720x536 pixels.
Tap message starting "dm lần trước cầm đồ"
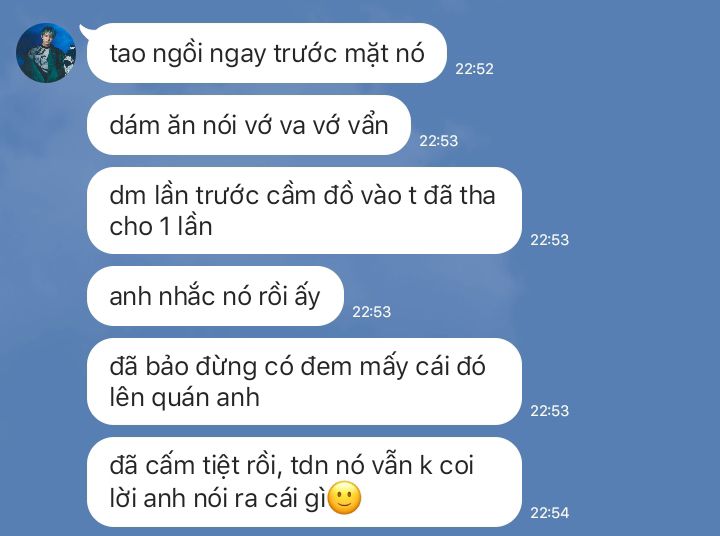point(304,210)
